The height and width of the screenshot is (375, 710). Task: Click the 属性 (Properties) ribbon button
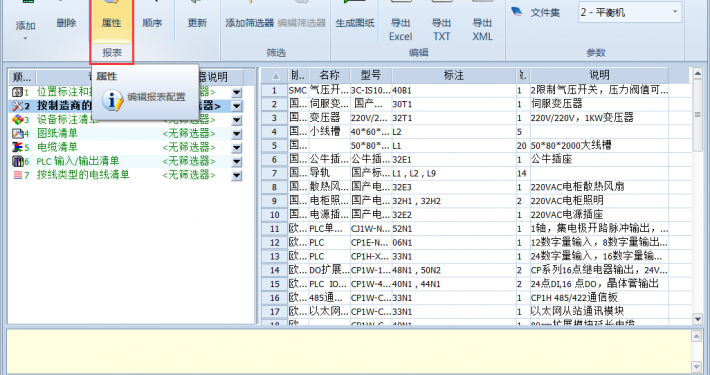[111, 23]
